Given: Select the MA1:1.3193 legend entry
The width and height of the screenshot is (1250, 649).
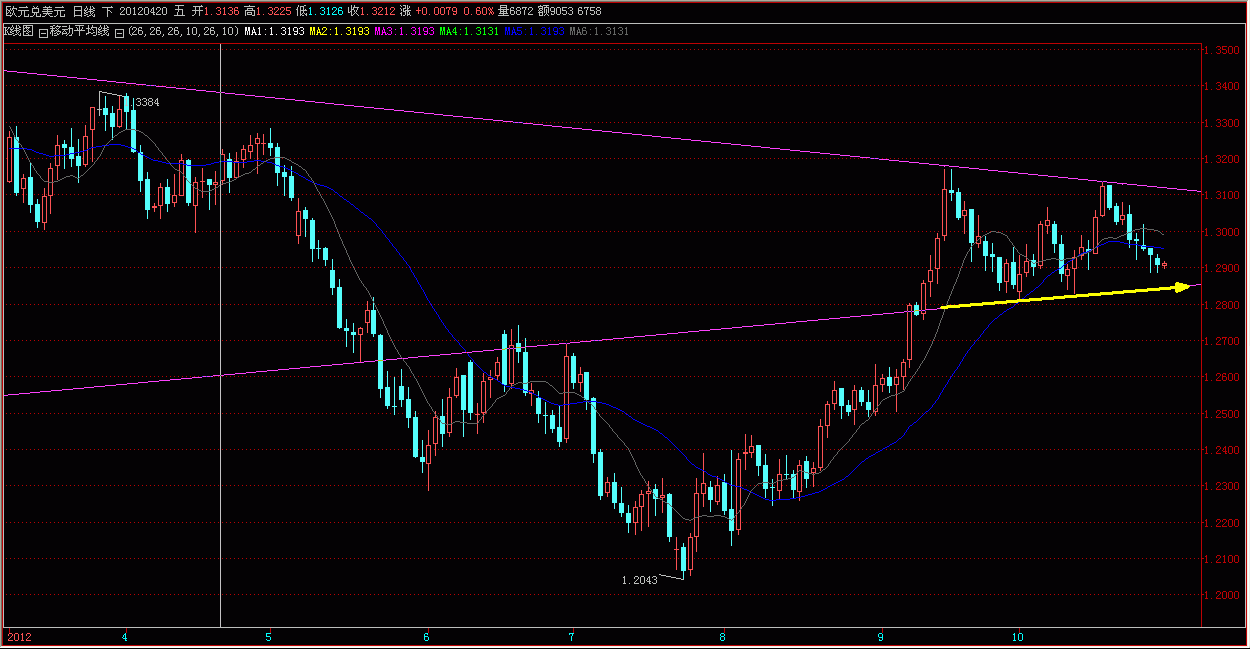Looking at the screenshot, I should pos(274,31).
